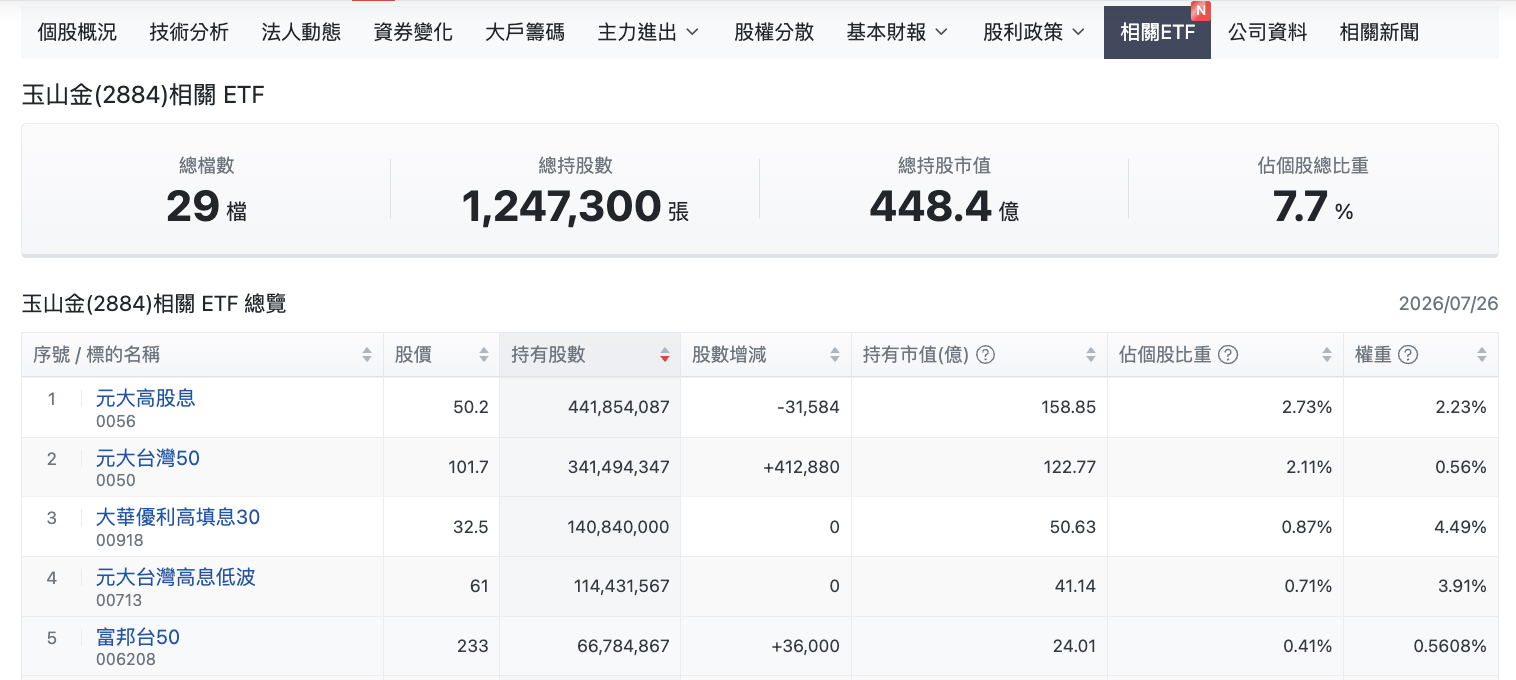Select the 2026/07/26 date label
The image size is (1516, 680).
(x=1448, y=304)
